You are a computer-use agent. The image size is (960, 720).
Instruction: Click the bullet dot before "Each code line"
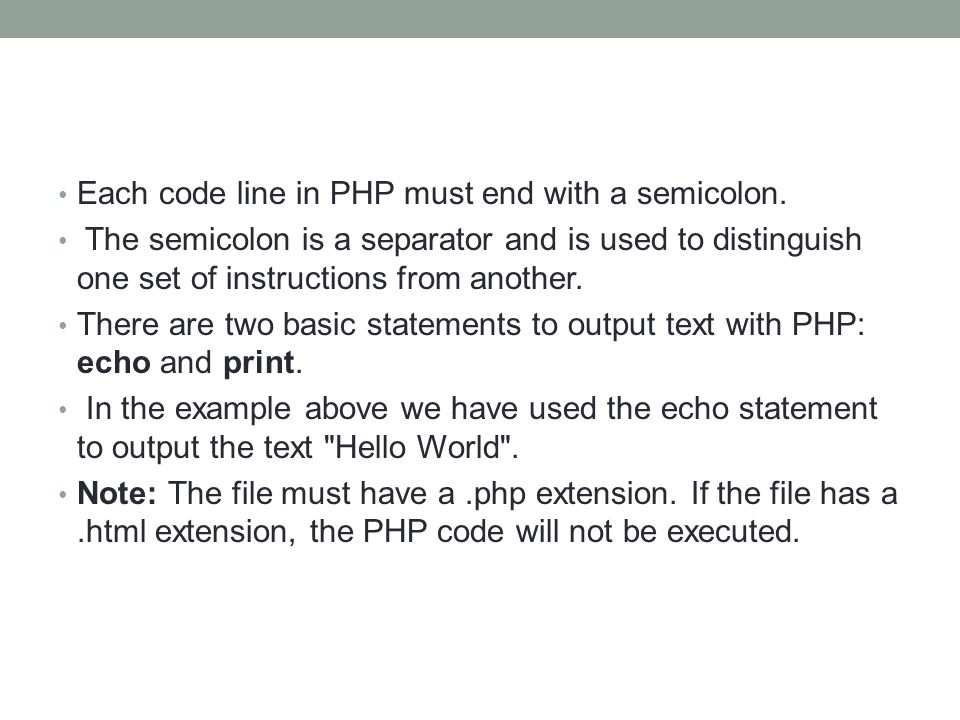(x=62, y=195)
